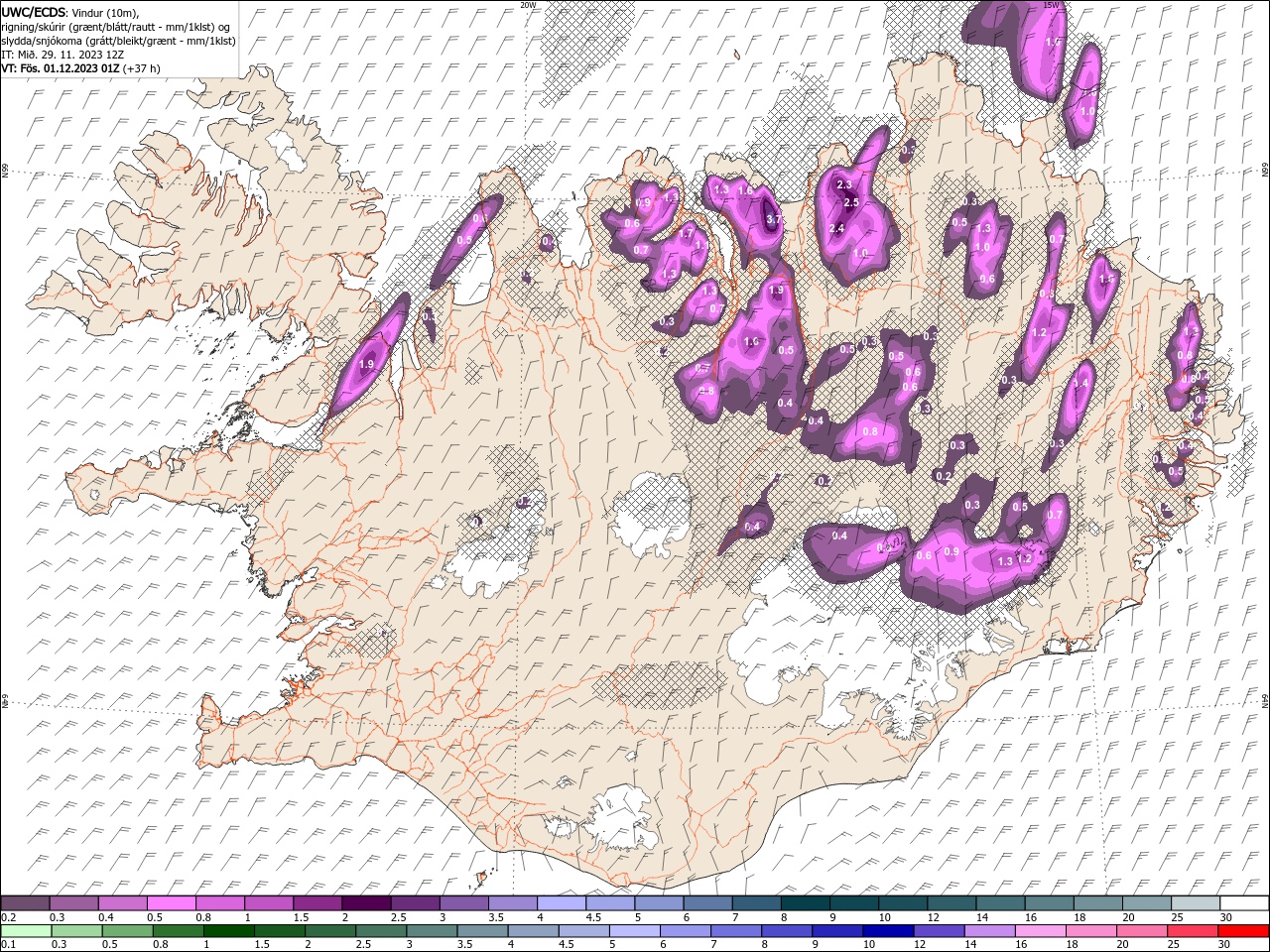This screenshot has width=1270, height=952.
Task: Select the light purple 14 swatch, bottom legend row
Action: point(989,931)
